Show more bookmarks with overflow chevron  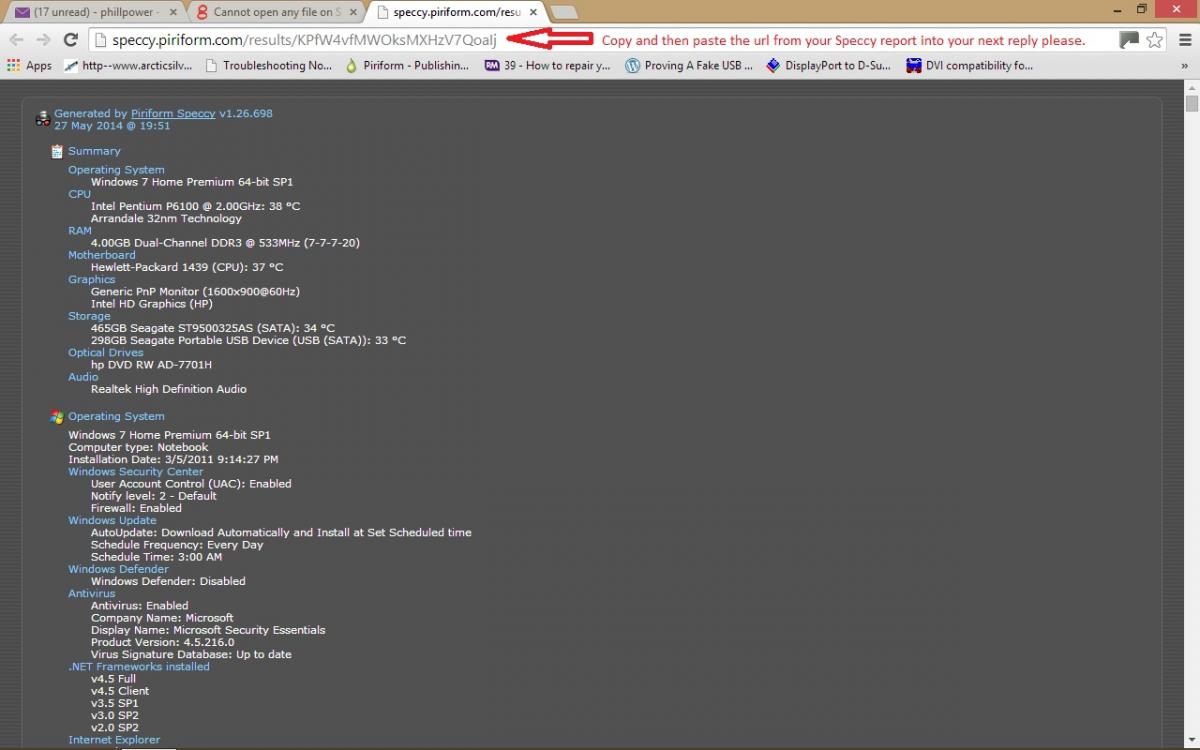click(x=1184, y=66)
